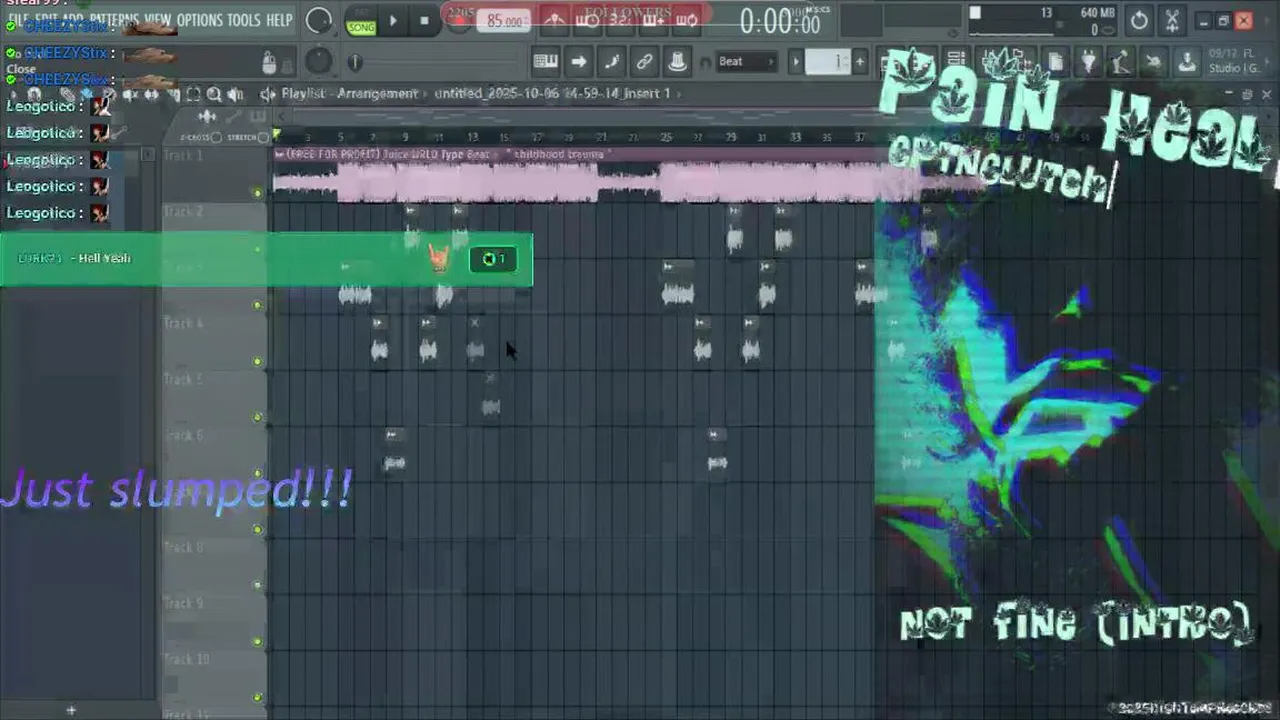This screenshot has height=720, width=1280.
Task: Toggle the loop recording icon
Action: [x=687, y=20]
